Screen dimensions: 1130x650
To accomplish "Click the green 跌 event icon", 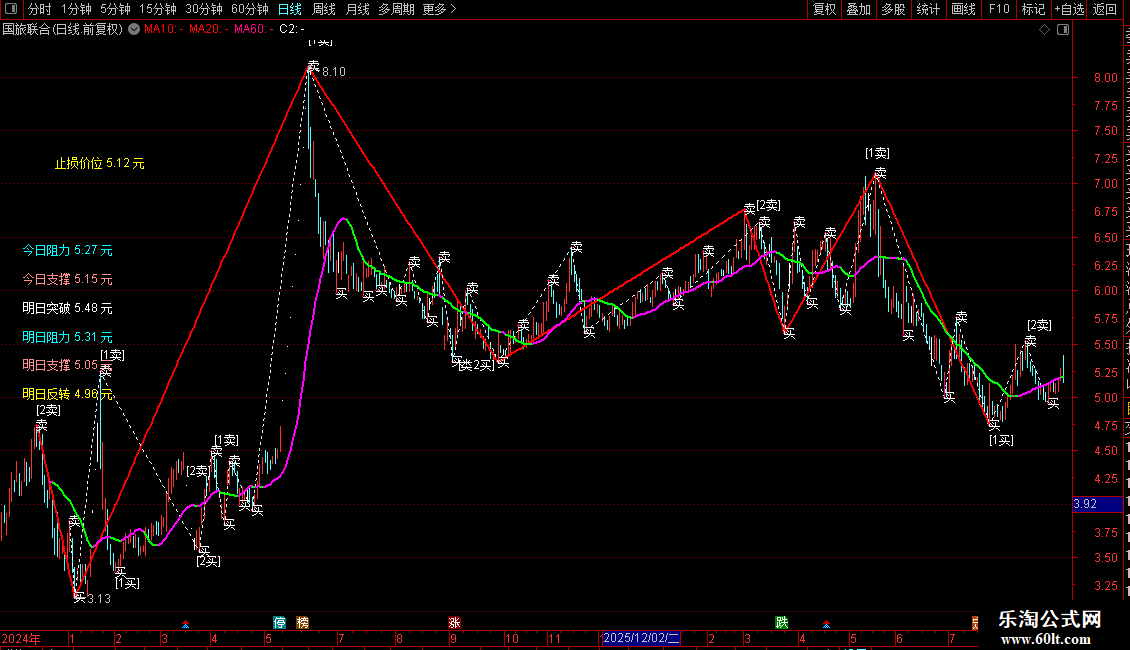I will 781,623.
